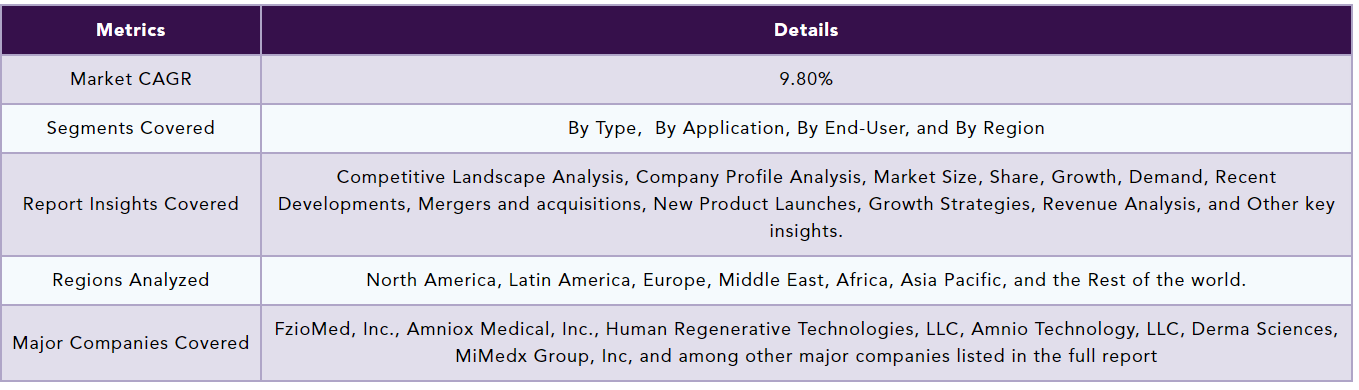1359x390 pixels.
Task: Select the Major Companies Covered label
Action: 131,343
